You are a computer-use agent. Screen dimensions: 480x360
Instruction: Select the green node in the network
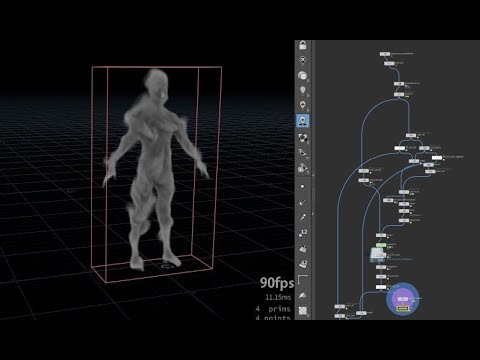coord(381,245)
